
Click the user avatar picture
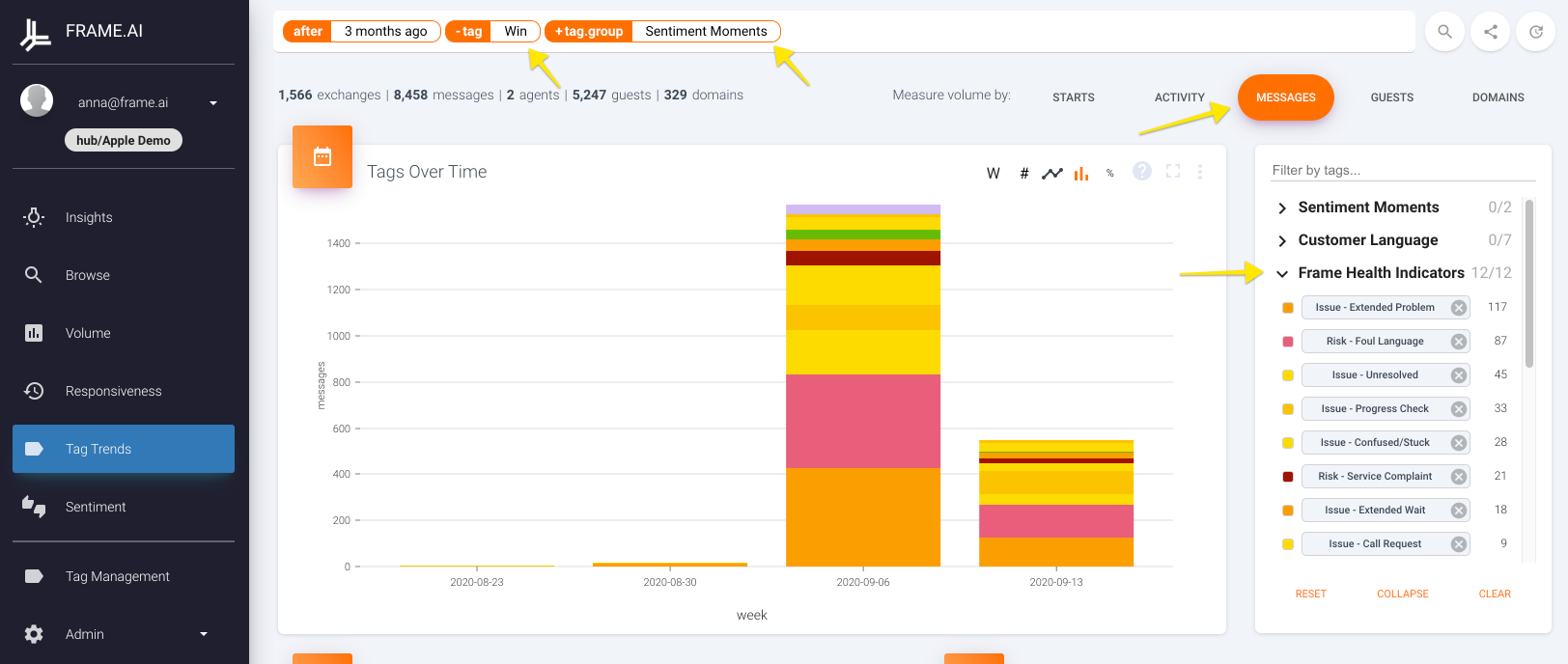[x=37, y=100]
